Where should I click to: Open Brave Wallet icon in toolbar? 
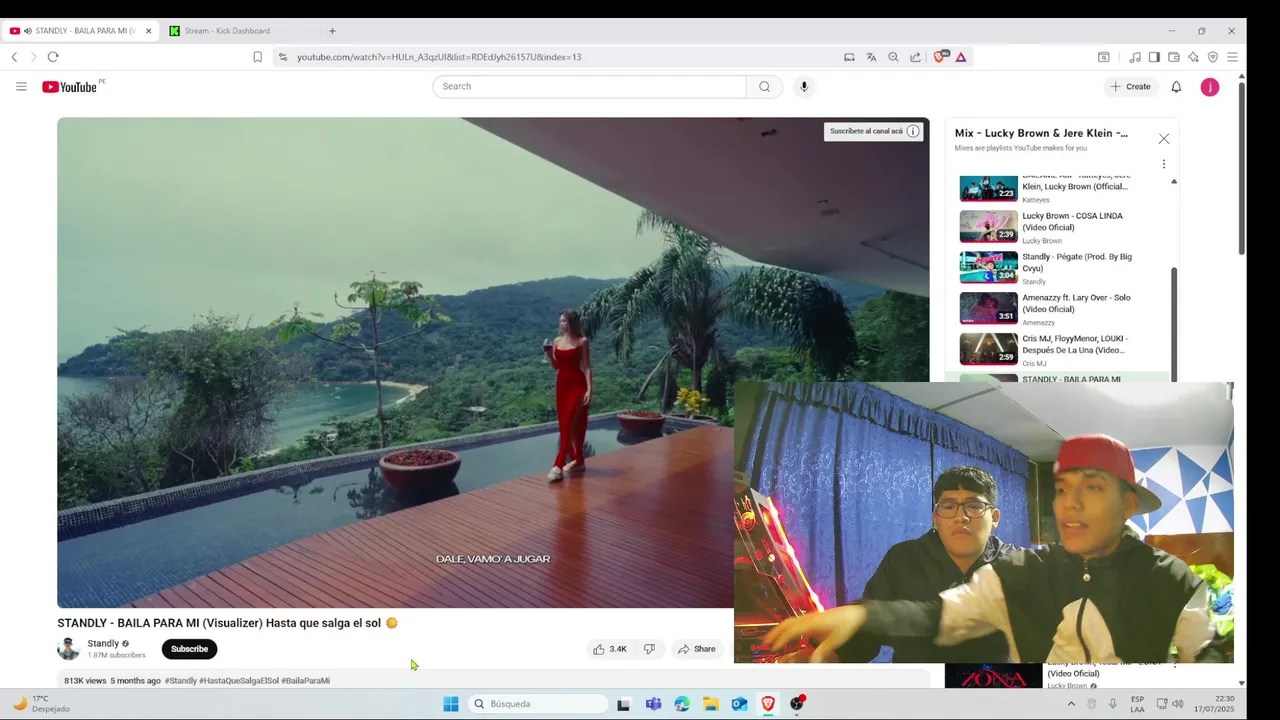(1174, 57)
